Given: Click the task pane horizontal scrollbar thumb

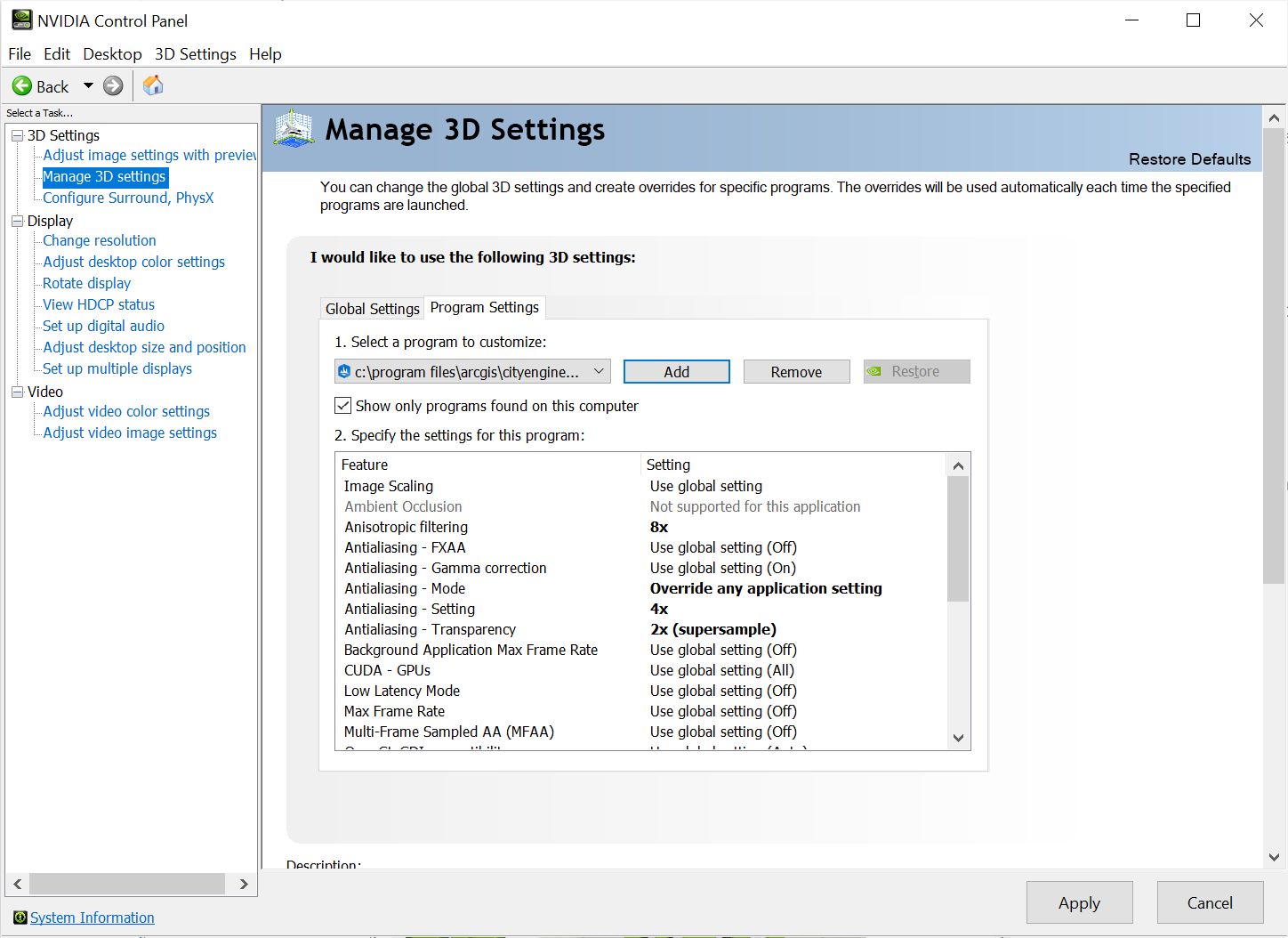Looking at the screenshot, I should click(x=127, y=884).
